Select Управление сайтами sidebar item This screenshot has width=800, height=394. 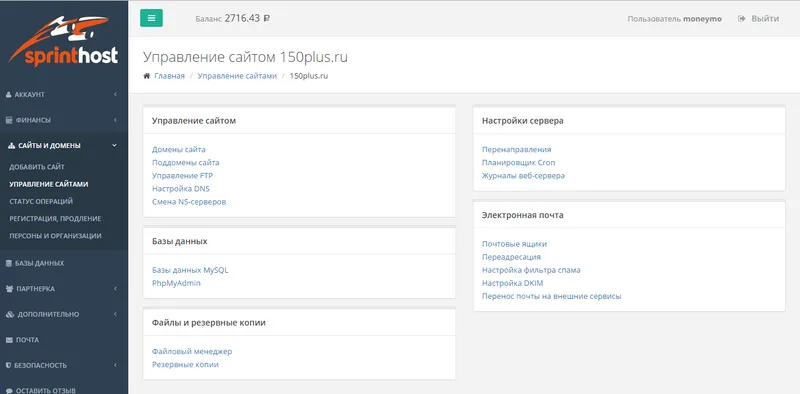pos(48,184)
